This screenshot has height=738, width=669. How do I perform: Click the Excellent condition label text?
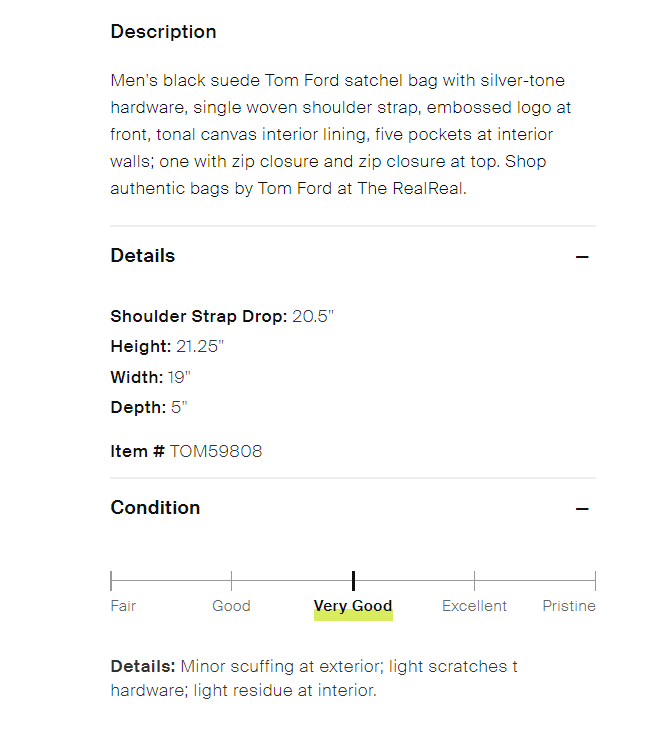(x=474, y=606)
